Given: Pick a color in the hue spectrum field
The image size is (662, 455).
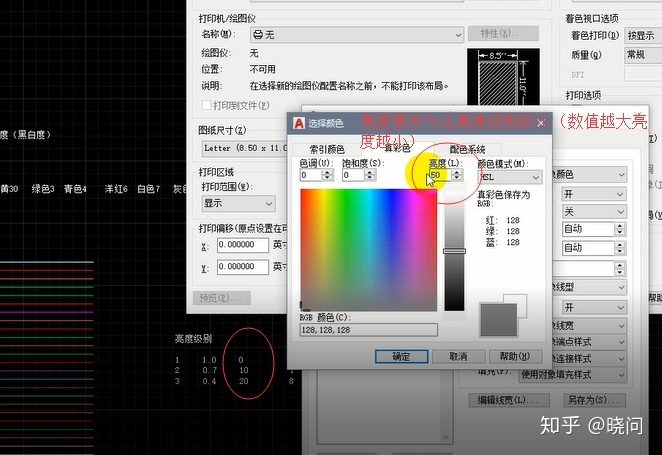Looking at the screenshot, I should click(369, 250).
